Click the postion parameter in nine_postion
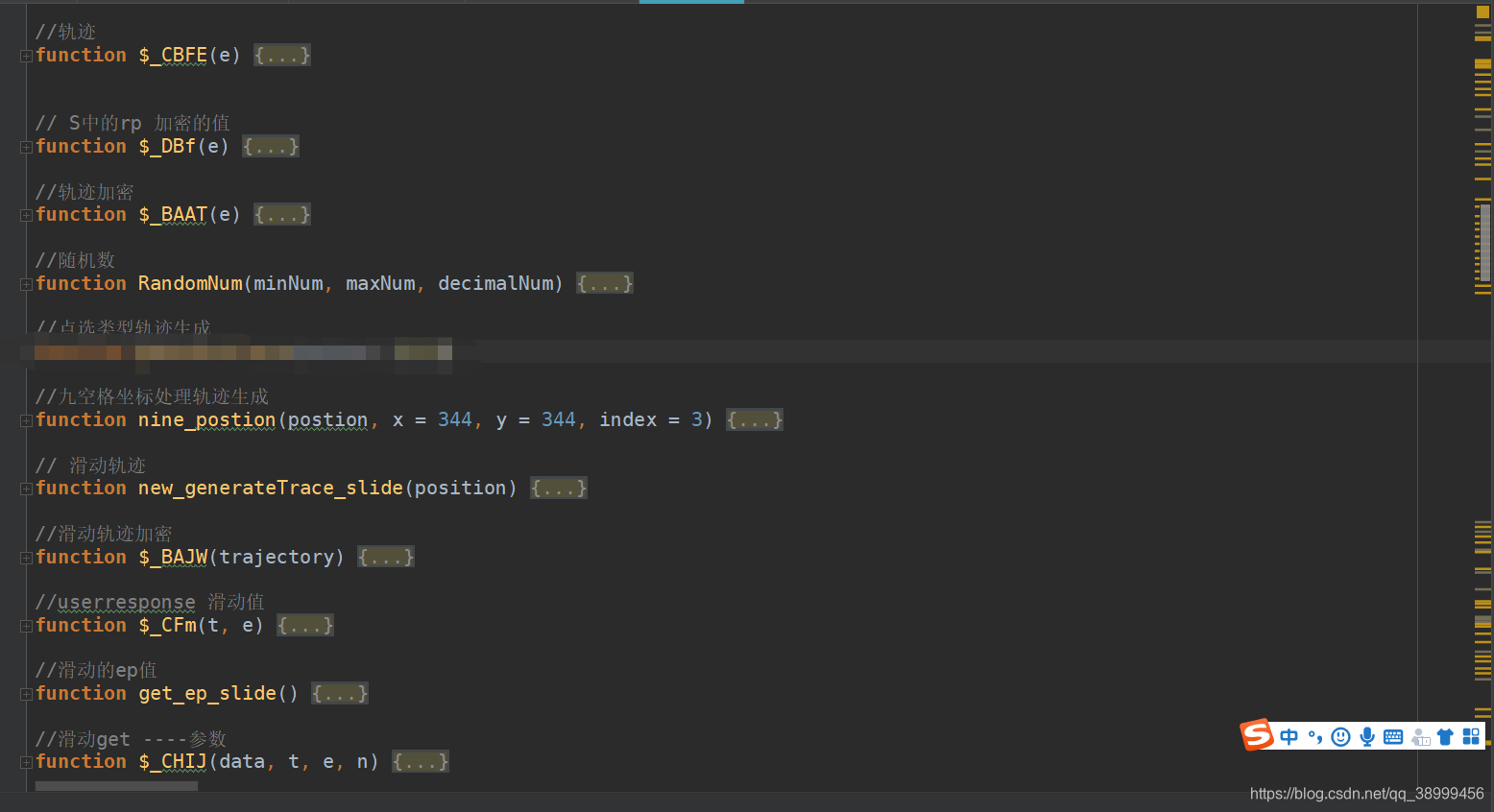This screenshot has width=1494, height=812. coord(328,419)
